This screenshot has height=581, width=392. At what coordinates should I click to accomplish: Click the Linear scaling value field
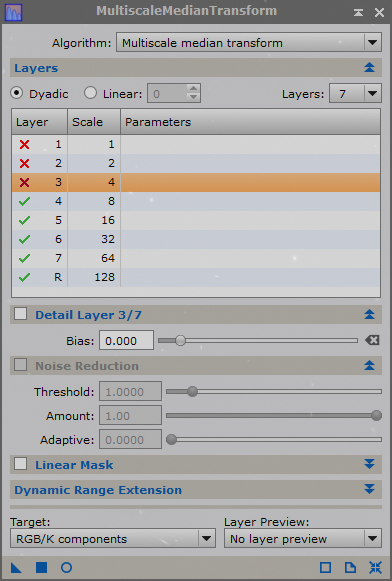(x=167, y=93)
